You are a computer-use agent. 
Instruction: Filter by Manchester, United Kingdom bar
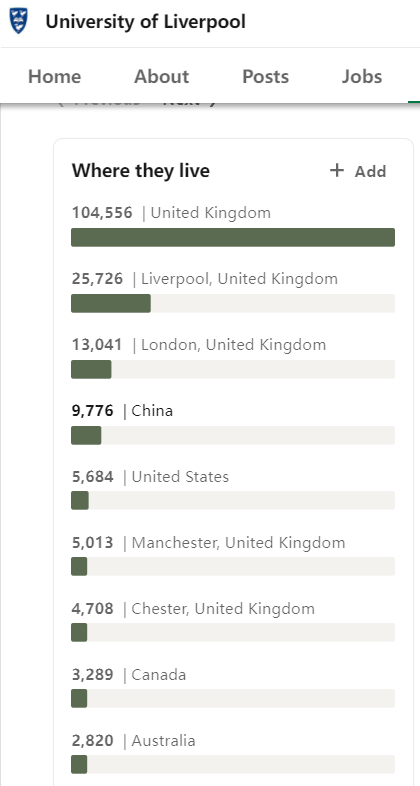pos(233,566)
